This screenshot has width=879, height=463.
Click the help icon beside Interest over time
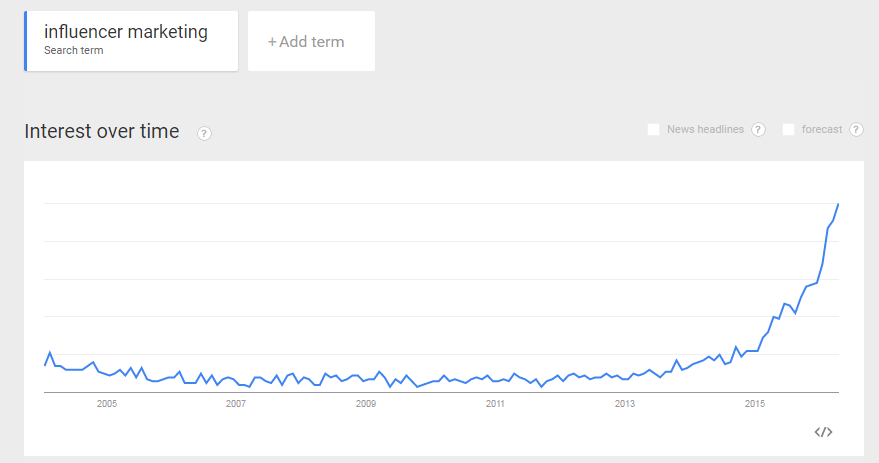pyautogui.click(x=204, y=133)
